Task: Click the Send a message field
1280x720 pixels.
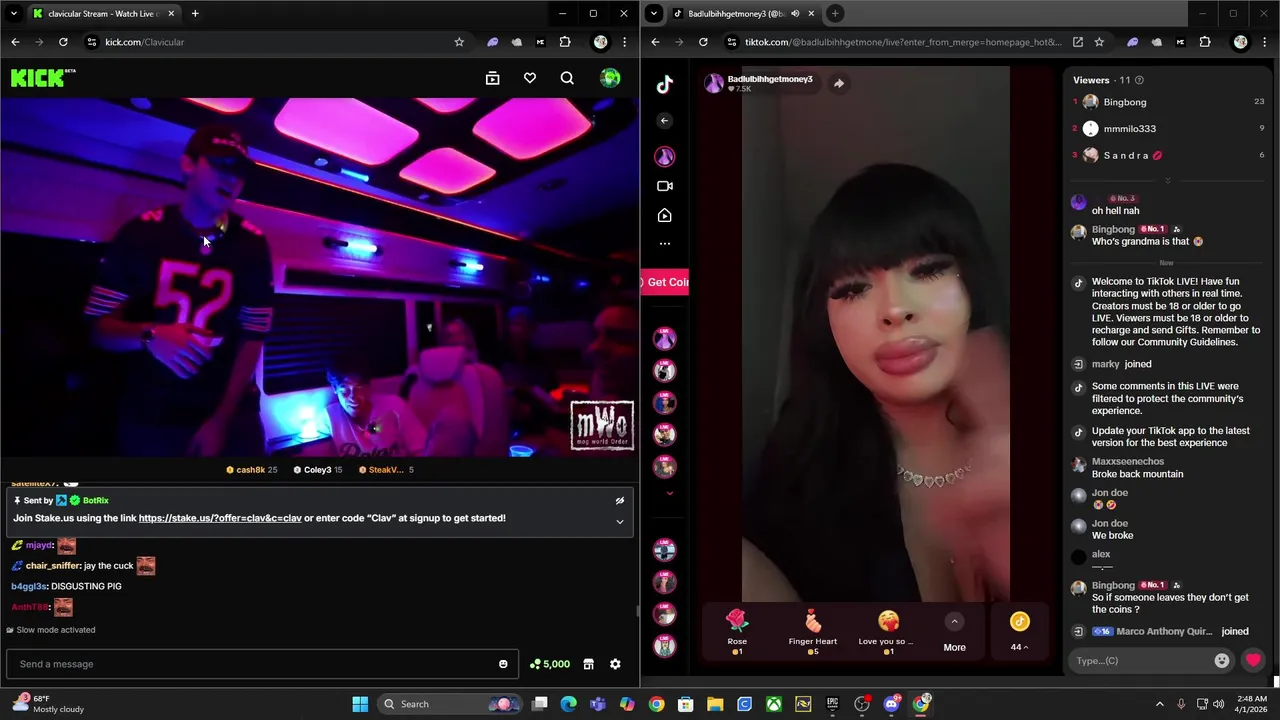Action: (262, 664)
